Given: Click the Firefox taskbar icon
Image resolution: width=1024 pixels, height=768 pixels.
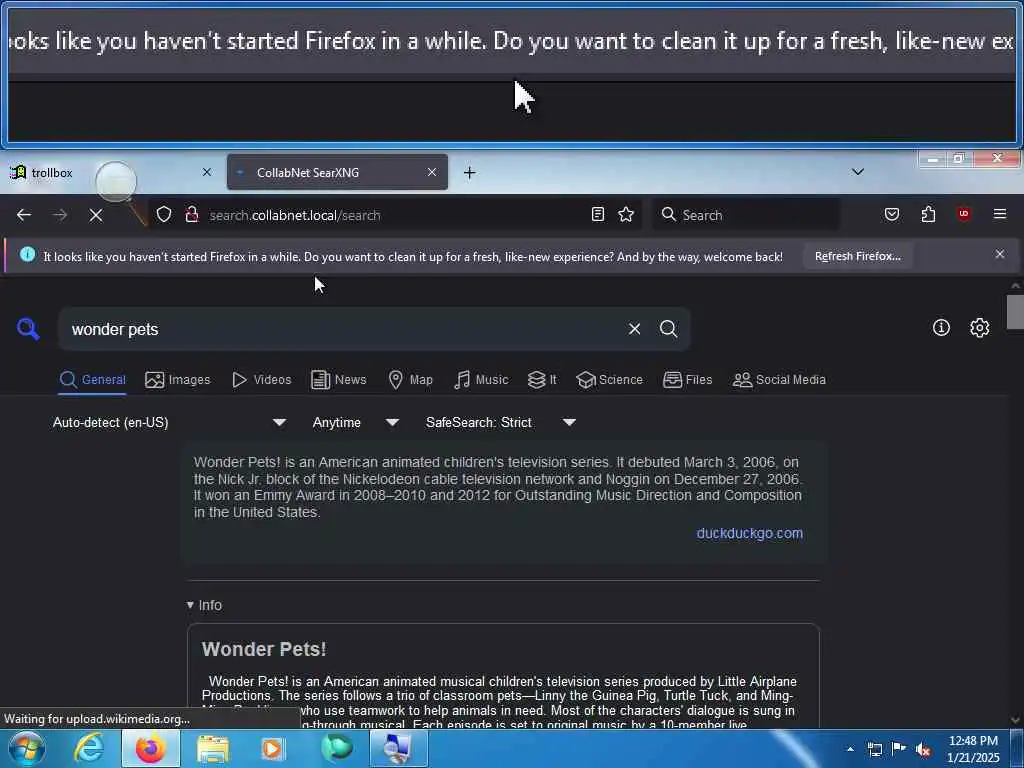Looking at the screenshot, I should [150, 748].
